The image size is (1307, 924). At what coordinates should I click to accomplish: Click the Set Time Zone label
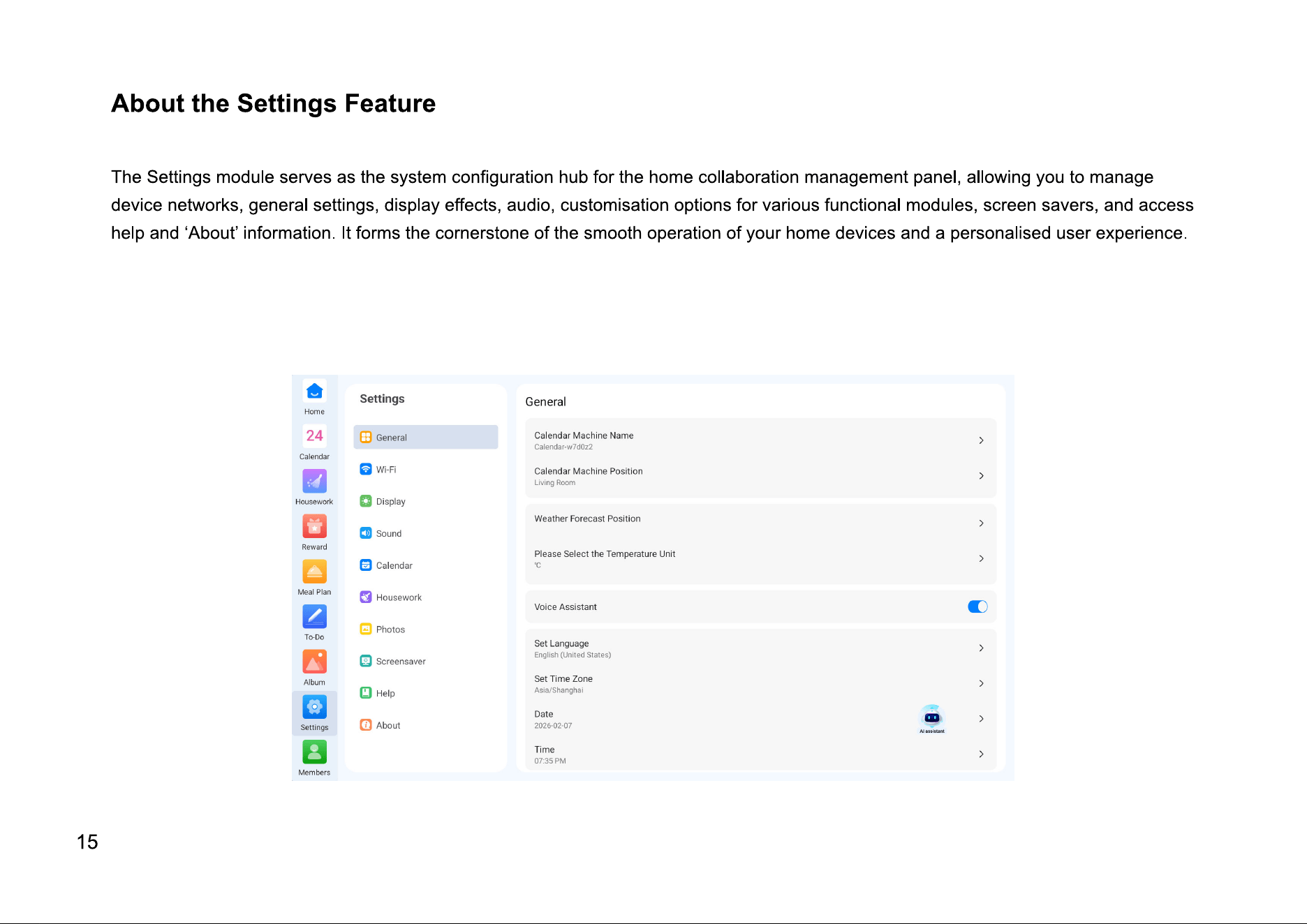(563, 679)
